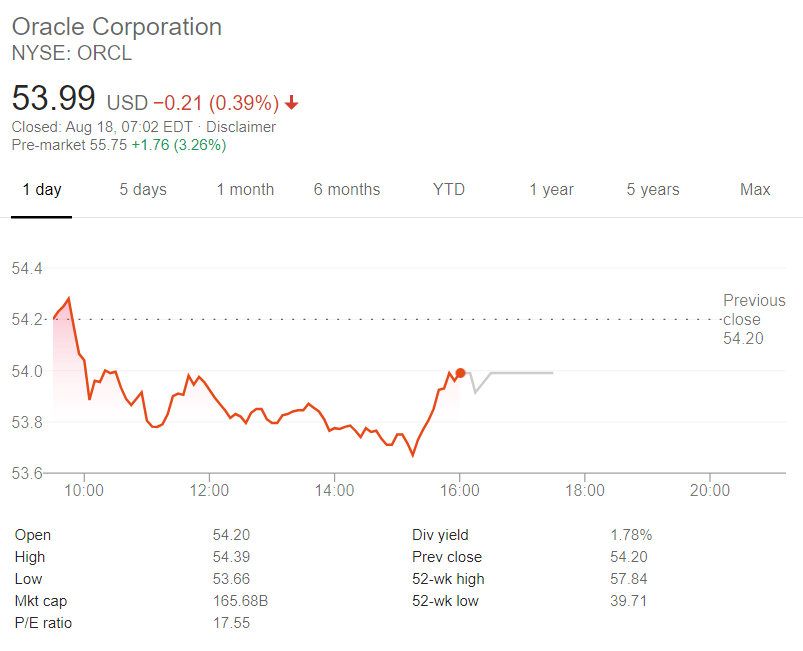
Task: Click the Oracle Corporation title
Action: pyautogui.click(x=116, y=27)
